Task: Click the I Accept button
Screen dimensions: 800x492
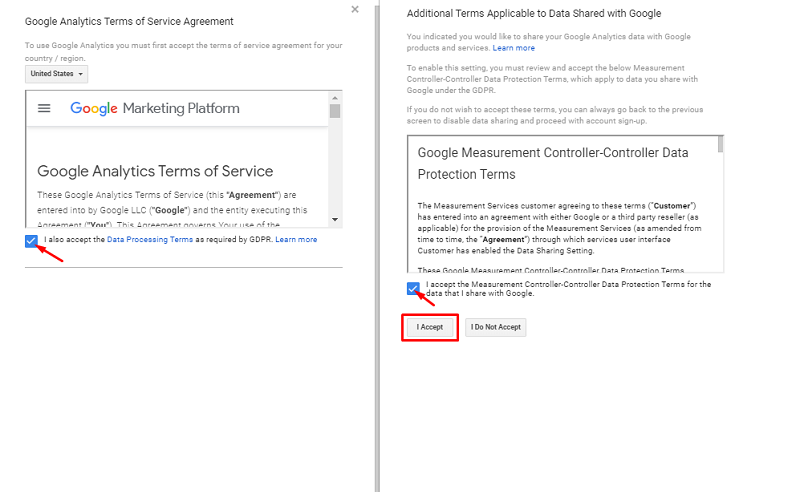Action: click(430, 327)
